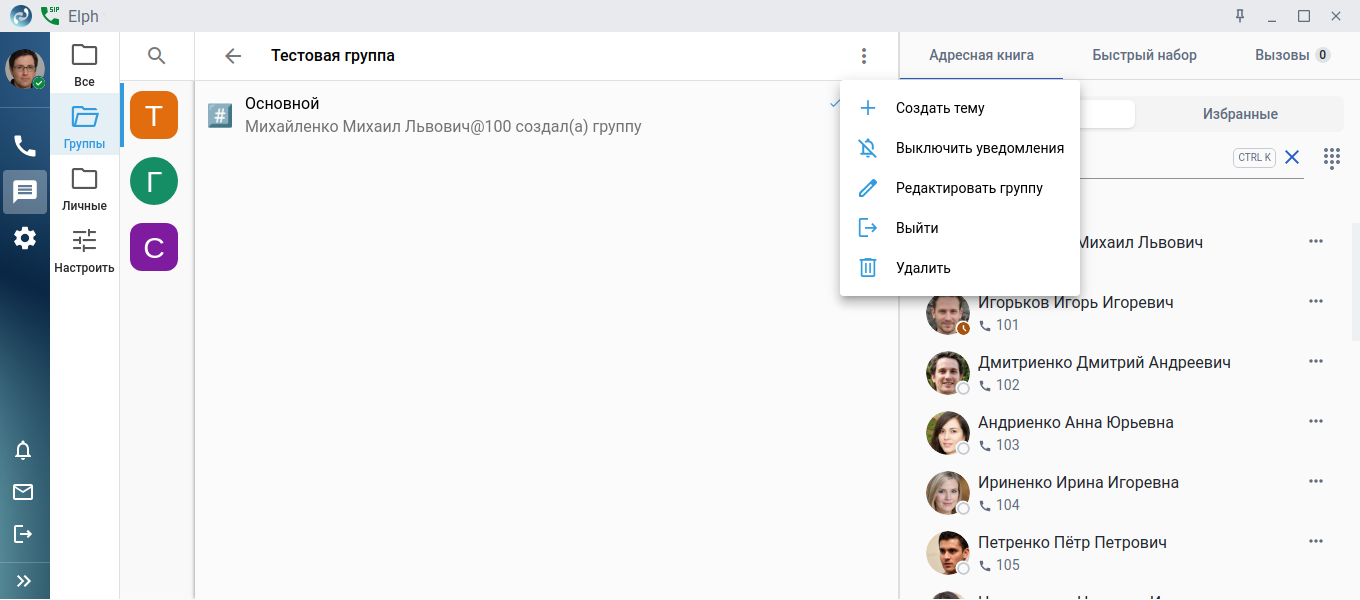Select the 'Все' folder filter
Screen dimensions: 1360x600
(x=85, y=65)
